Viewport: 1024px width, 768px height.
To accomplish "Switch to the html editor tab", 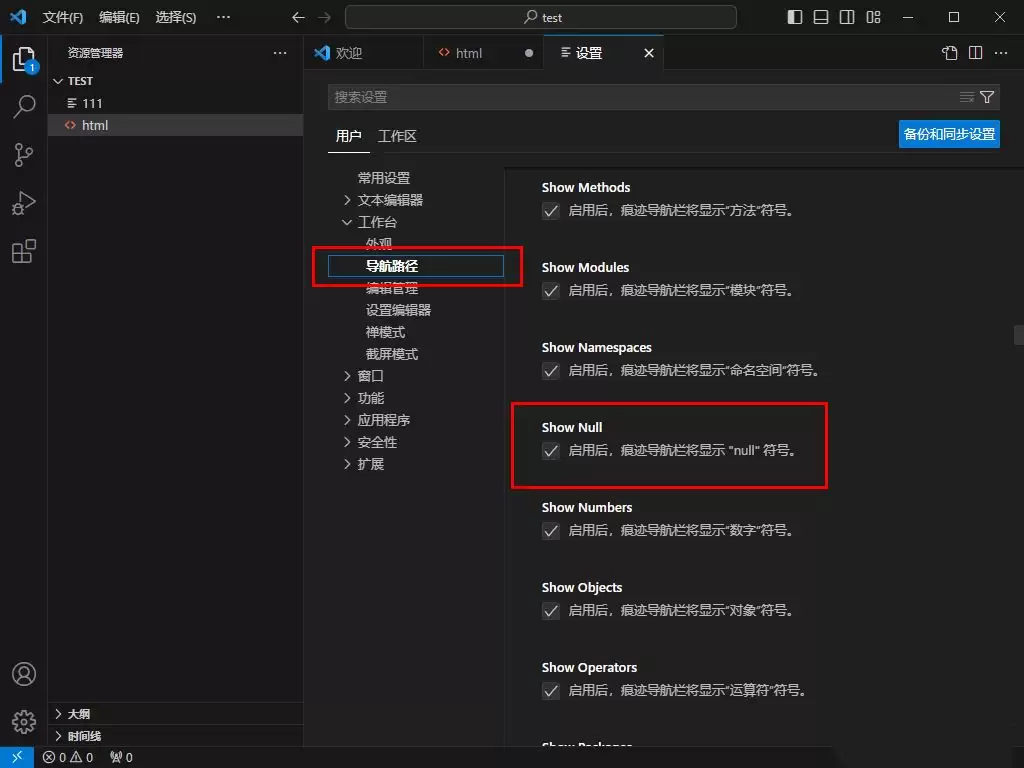I will point(470,52).
